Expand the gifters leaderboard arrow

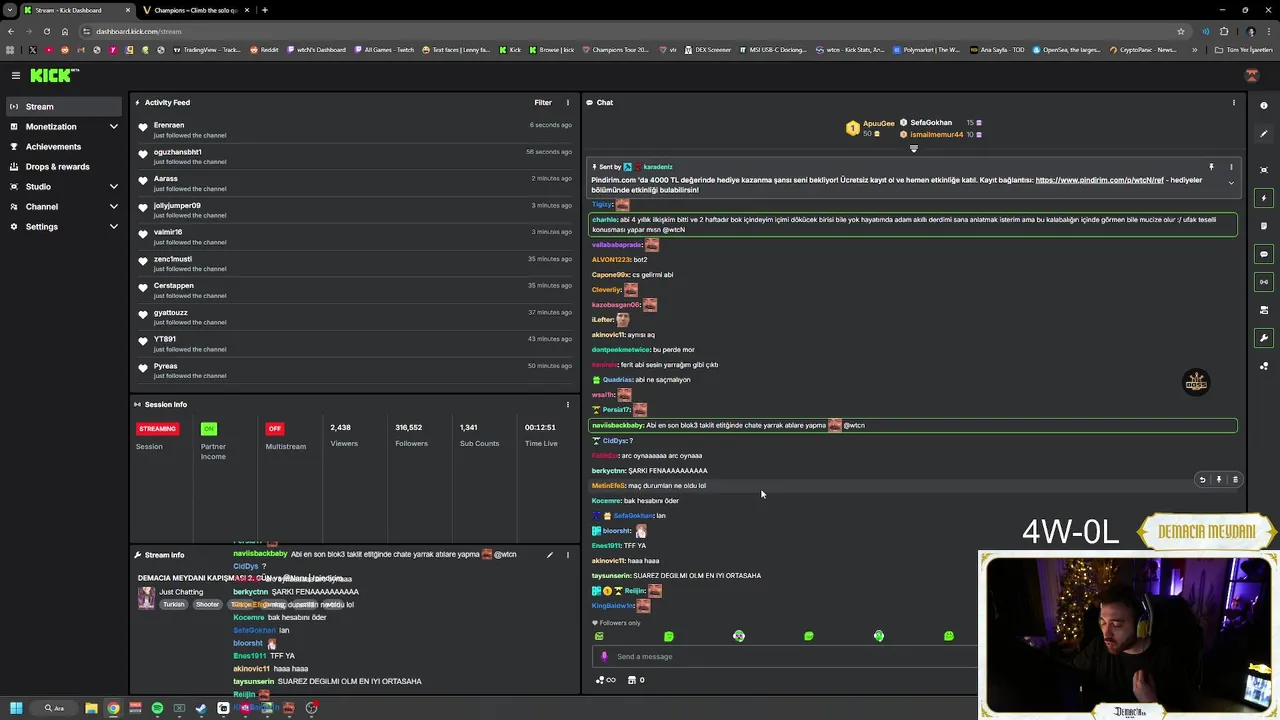pos(913,149)
